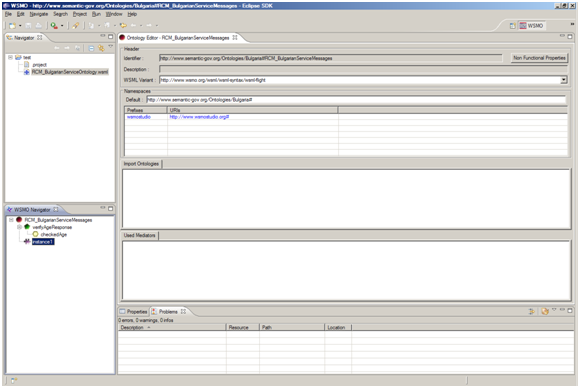580x388 pixels.
Task: Open the Search menu
Action: click(x=61, y=14)
